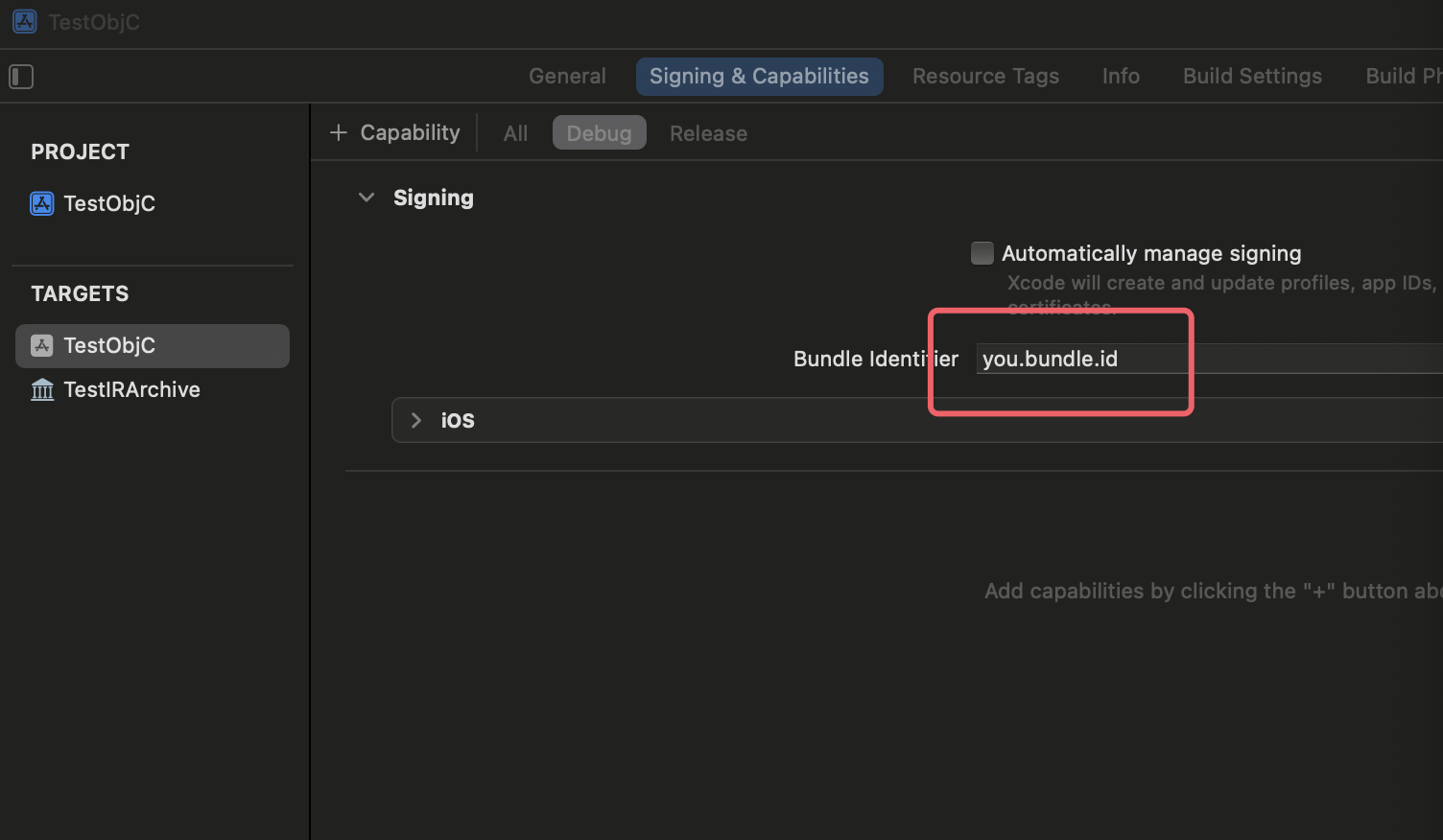The image size is (1443, 840).
Task: Select the Release configuration filter
Action: point(708,133)
